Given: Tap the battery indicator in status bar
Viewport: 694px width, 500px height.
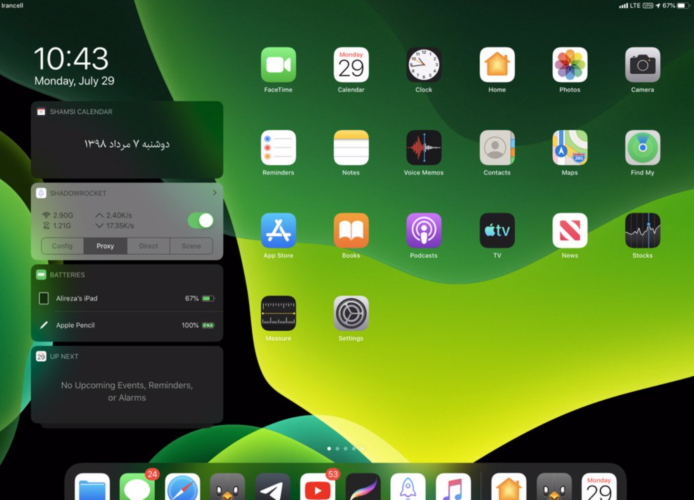Looking at the screenshot, I should coord(683,6).
